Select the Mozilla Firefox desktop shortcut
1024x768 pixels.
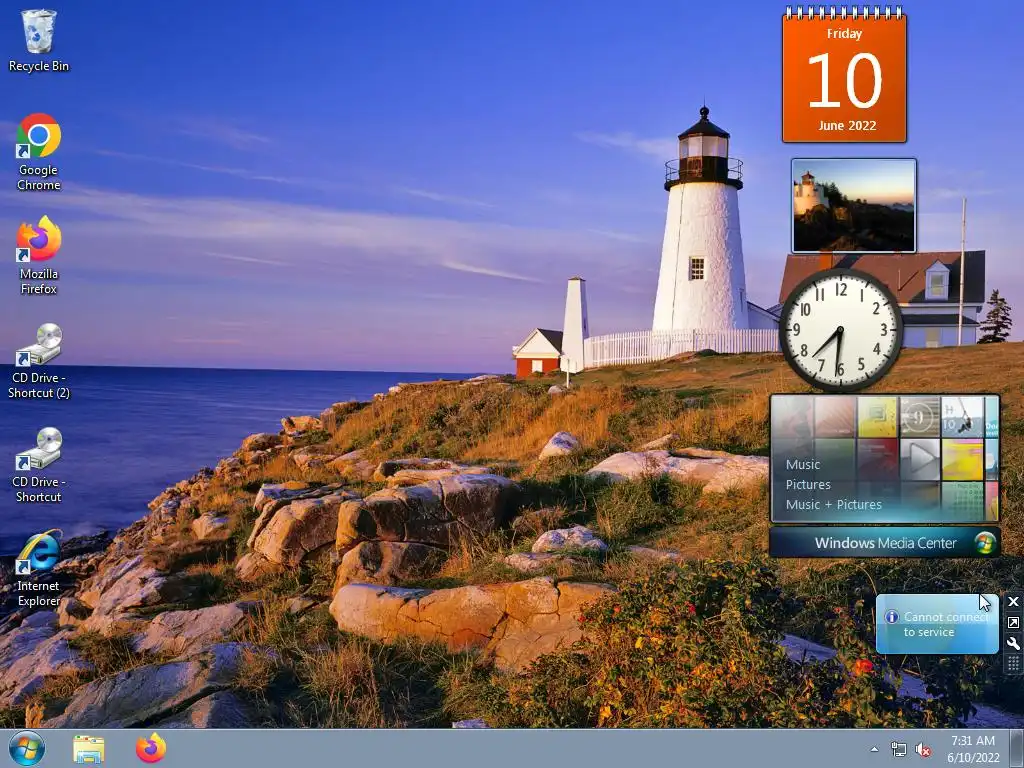(39, 255)
